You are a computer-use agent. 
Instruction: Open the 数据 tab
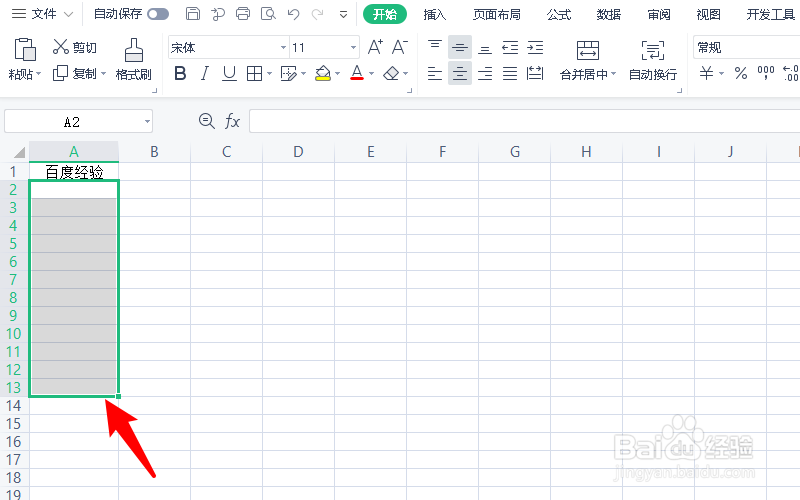click(609, 14)
